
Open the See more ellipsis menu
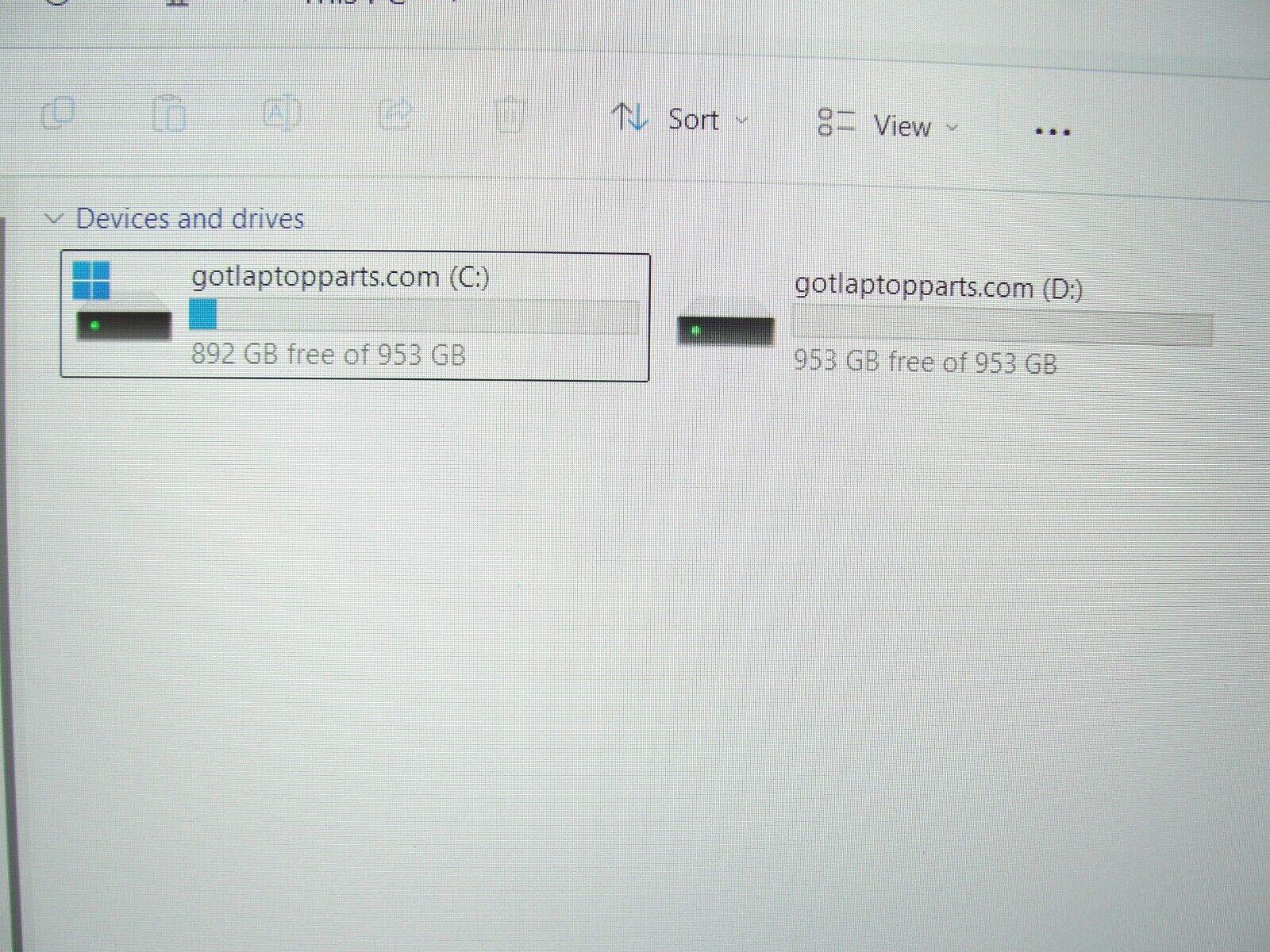click(1053, 132)
